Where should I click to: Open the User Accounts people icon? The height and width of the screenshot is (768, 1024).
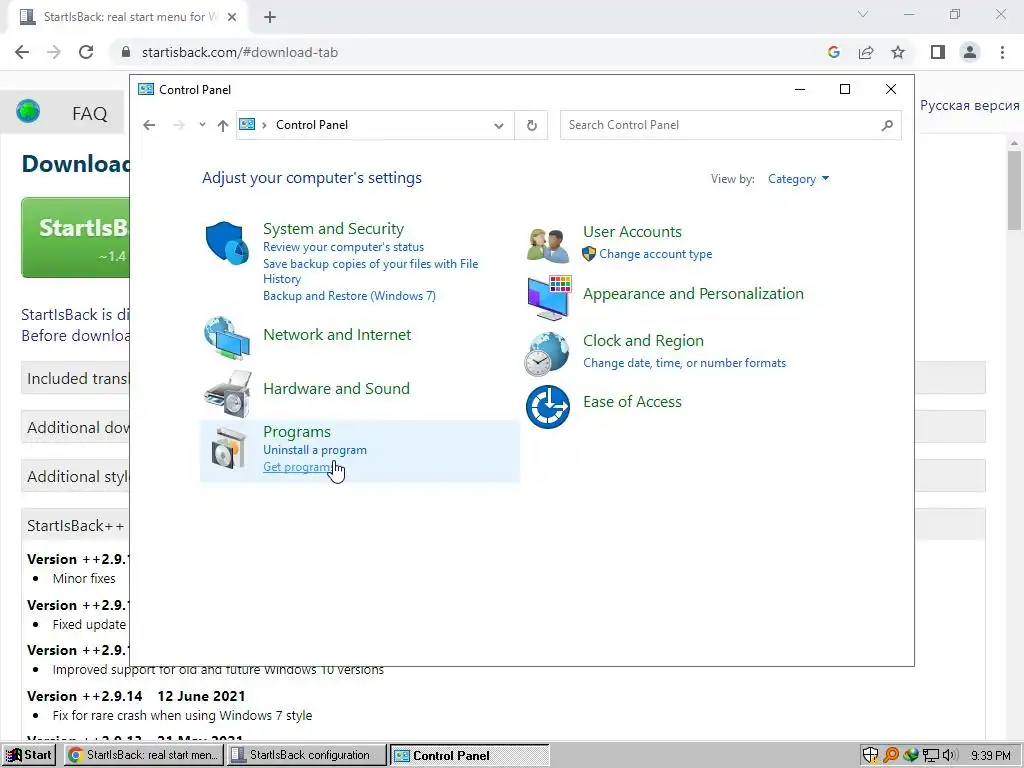point(547,244)
